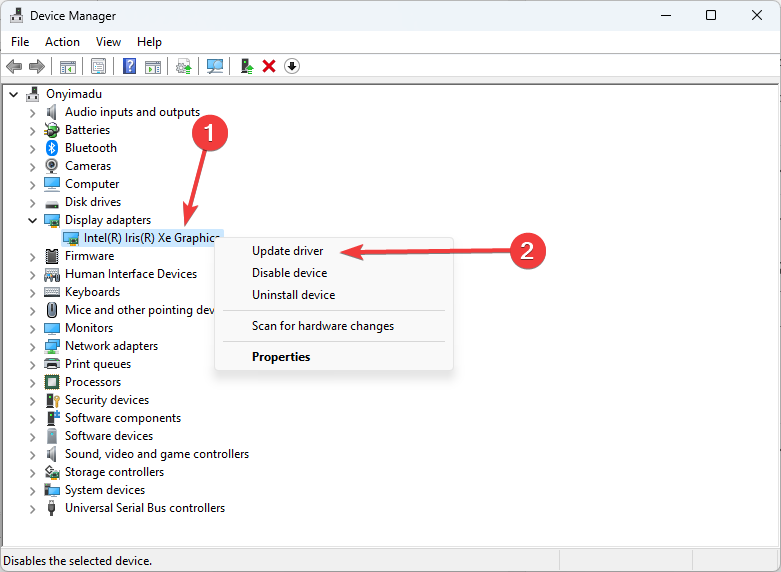
Task: Expand the Human Interface Devices chevron
Action: [33, 275]
